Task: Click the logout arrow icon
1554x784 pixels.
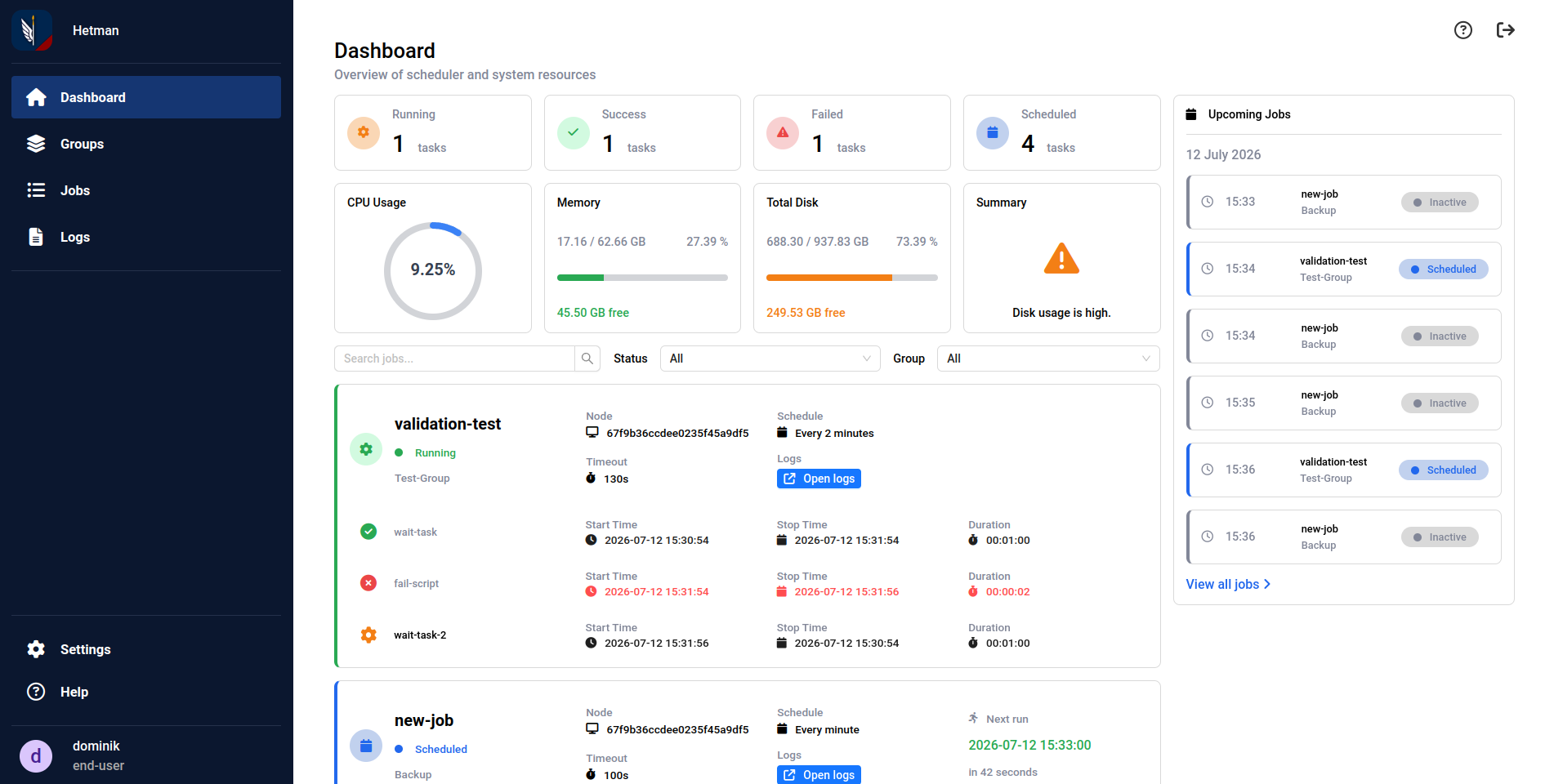Action: (1506, 30)
